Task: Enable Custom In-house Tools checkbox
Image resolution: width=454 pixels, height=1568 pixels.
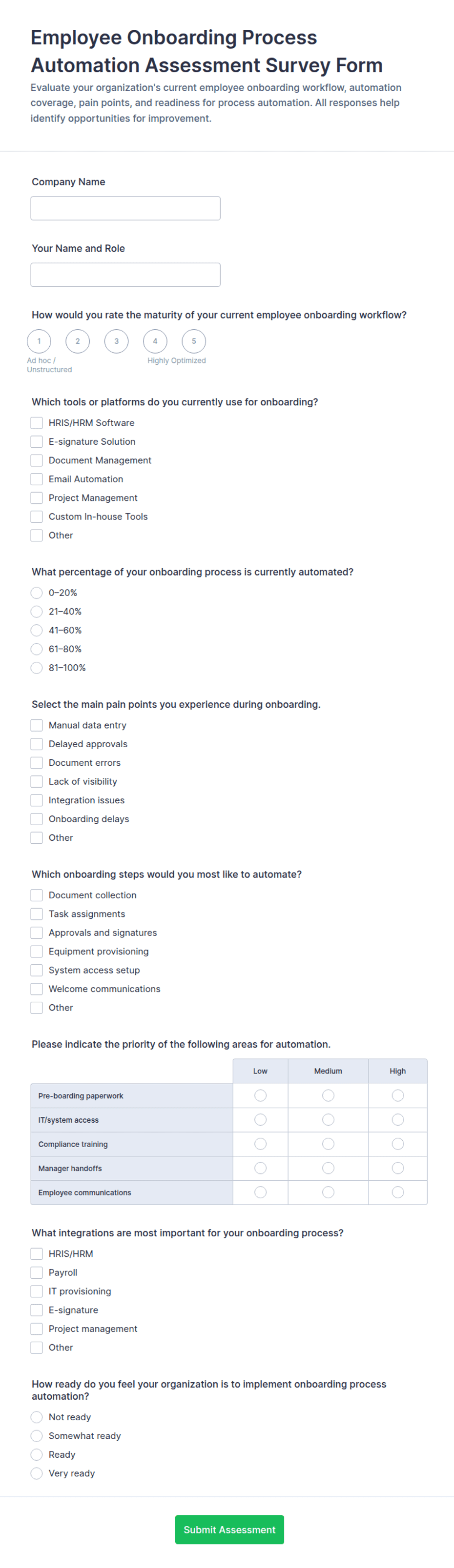Action: click(x=37, y=516)
